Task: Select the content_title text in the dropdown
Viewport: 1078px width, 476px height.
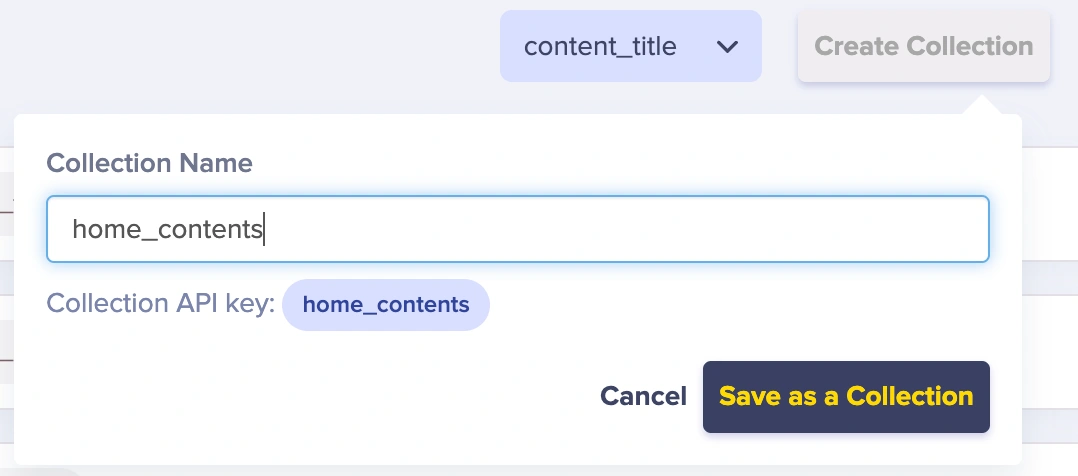Action: pyautogui.click(x=600, y=46)
